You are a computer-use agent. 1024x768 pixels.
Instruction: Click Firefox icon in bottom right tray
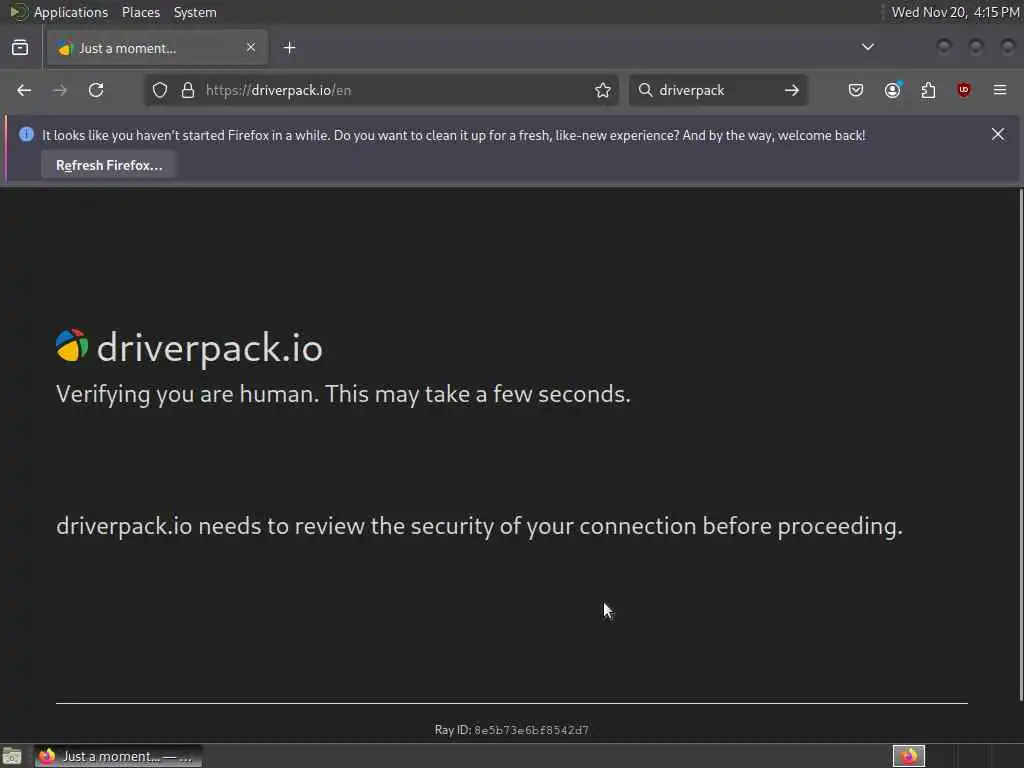tap(909, 756)
